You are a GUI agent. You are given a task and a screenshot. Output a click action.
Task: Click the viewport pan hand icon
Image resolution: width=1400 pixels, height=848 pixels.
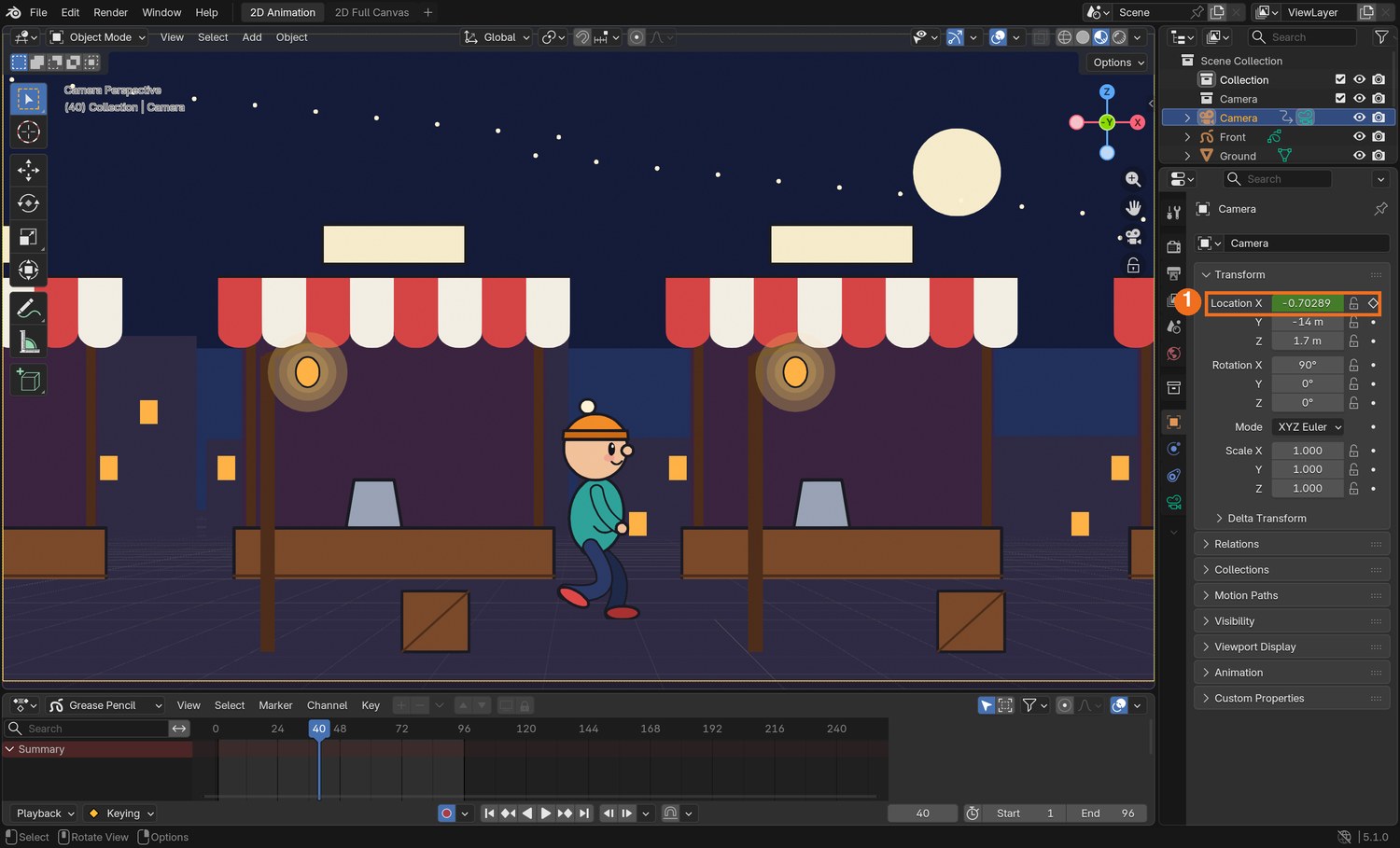click(1133, 208)
